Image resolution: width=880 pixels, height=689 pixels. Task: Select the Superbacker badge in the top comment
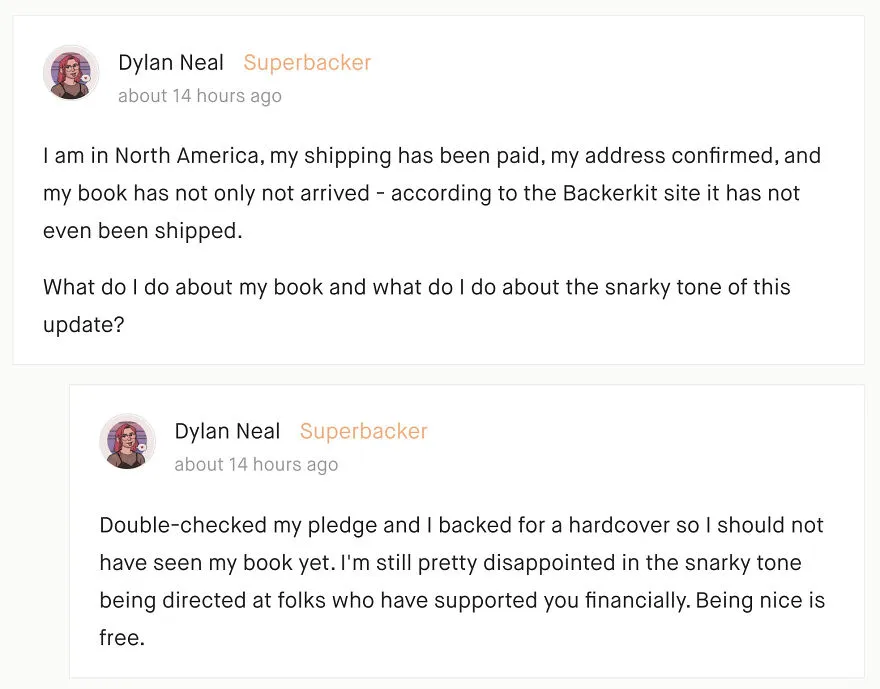308,62
